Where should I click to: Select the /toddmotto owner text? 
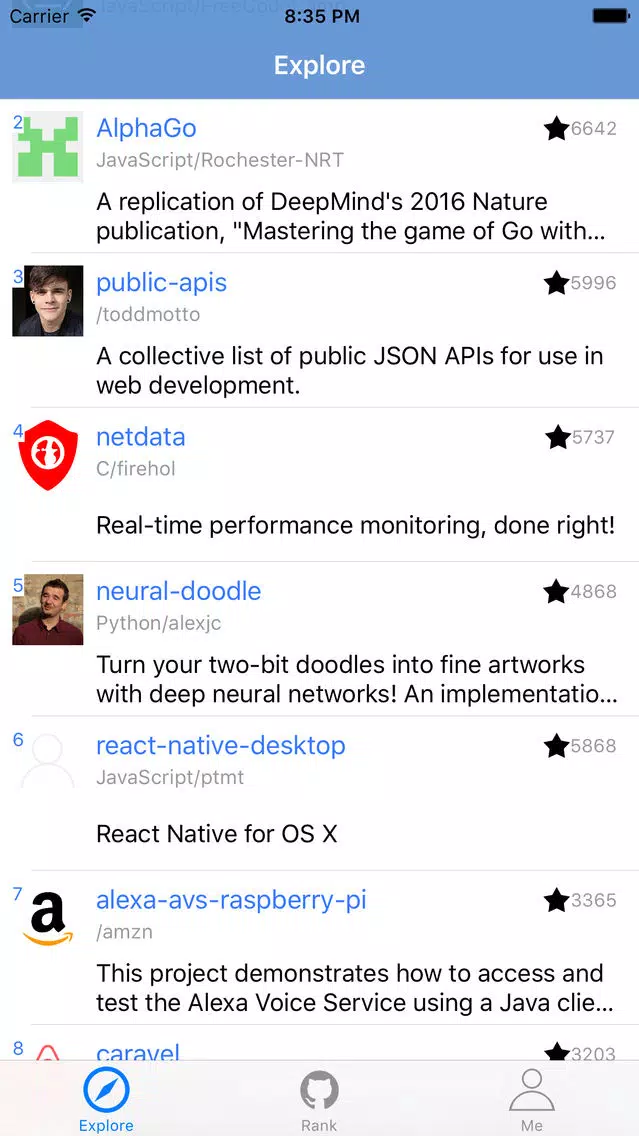pos(148,314)
